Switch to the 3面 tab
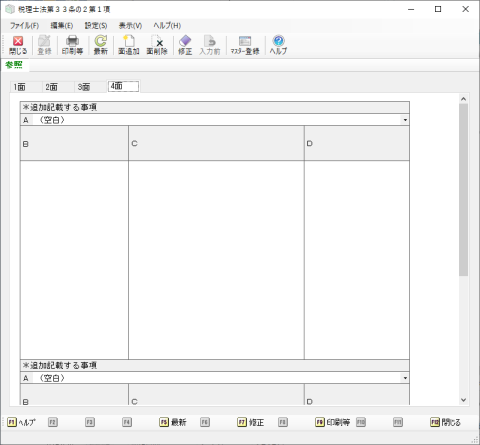The height and width of the screenshot is (445, 480). (84, 87)
